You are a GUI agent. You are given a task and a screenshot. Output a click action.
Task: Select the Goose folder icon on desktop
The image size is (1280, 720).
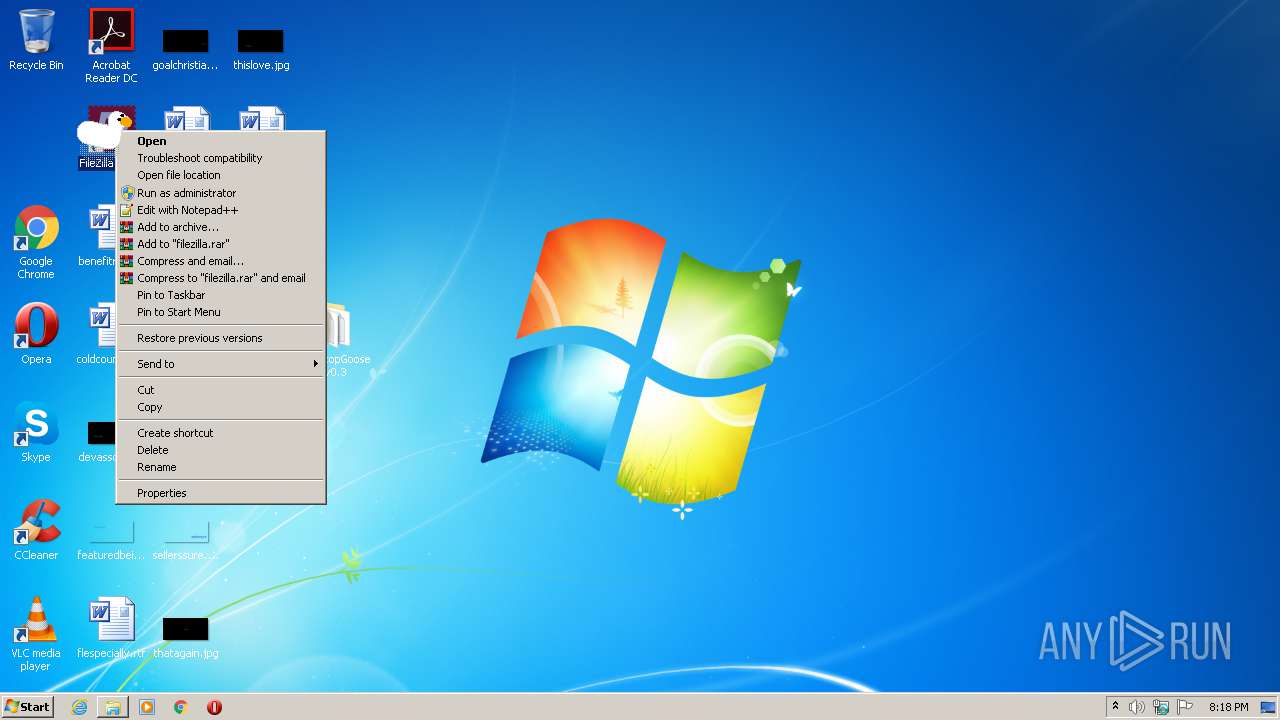(340, 340)
